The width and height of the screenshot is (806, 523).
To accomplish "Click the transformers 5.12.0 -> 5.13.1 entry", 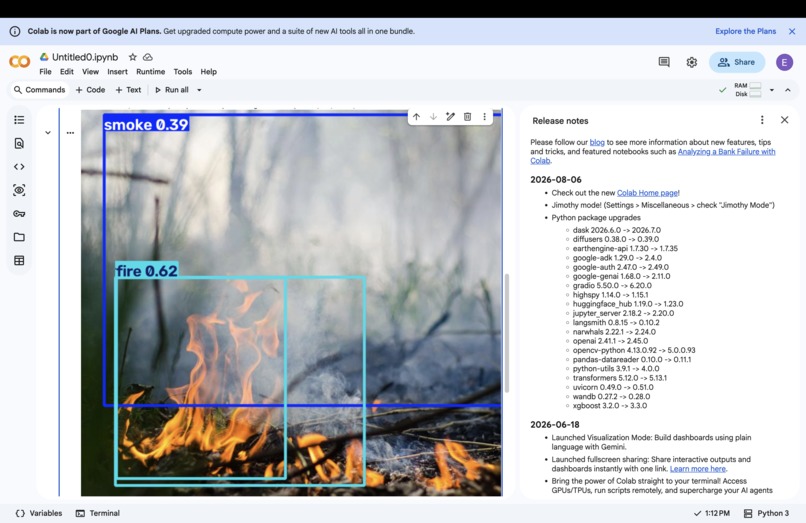I will [619, 378].
